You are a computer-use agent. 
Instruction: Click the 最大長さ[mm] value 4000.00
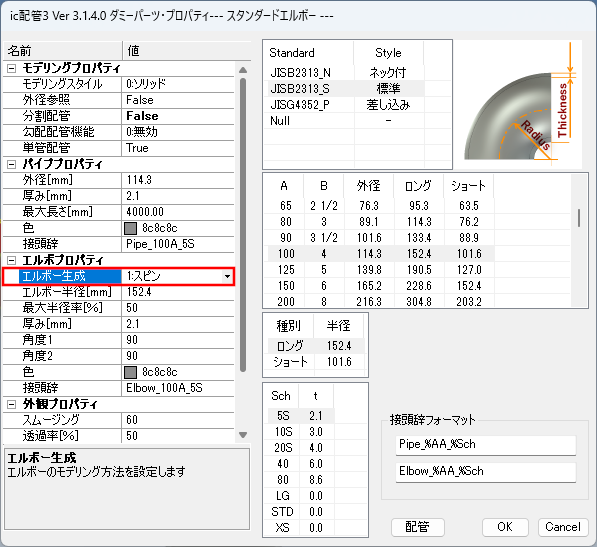pyautogui.click(x=178, y=212)
